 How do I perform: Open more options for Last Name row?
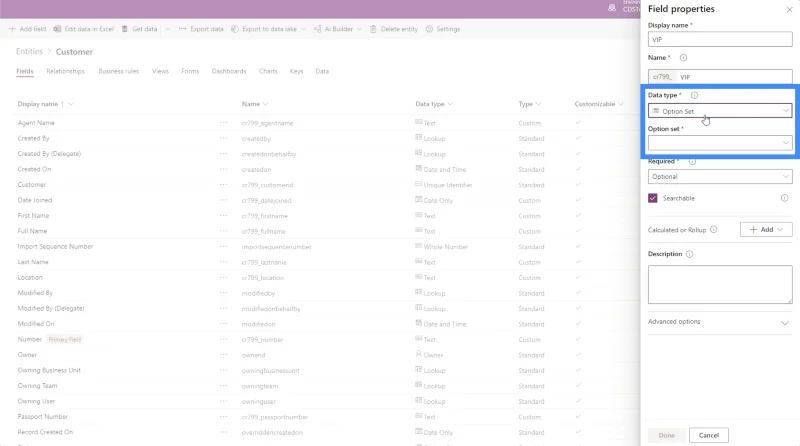coord(223,262)
